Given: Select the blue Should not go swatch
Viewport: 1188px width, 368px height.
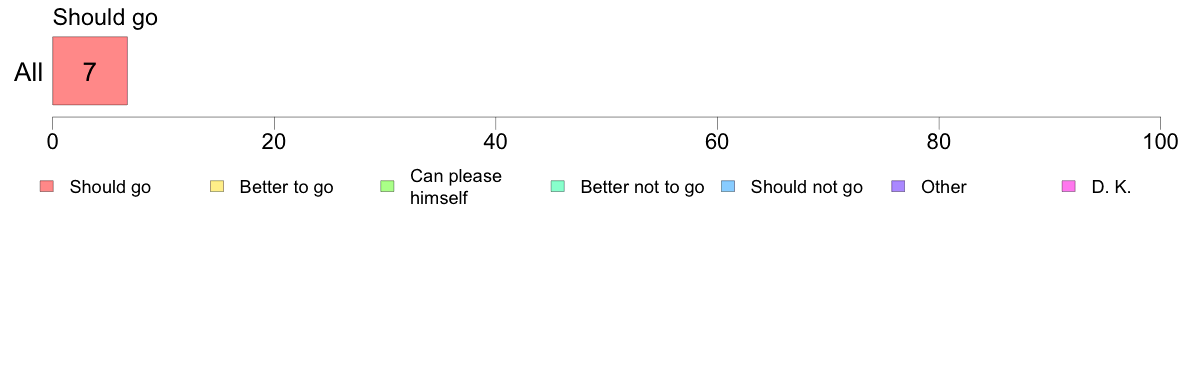Looking at the screenshot, I should click(728, 187).
